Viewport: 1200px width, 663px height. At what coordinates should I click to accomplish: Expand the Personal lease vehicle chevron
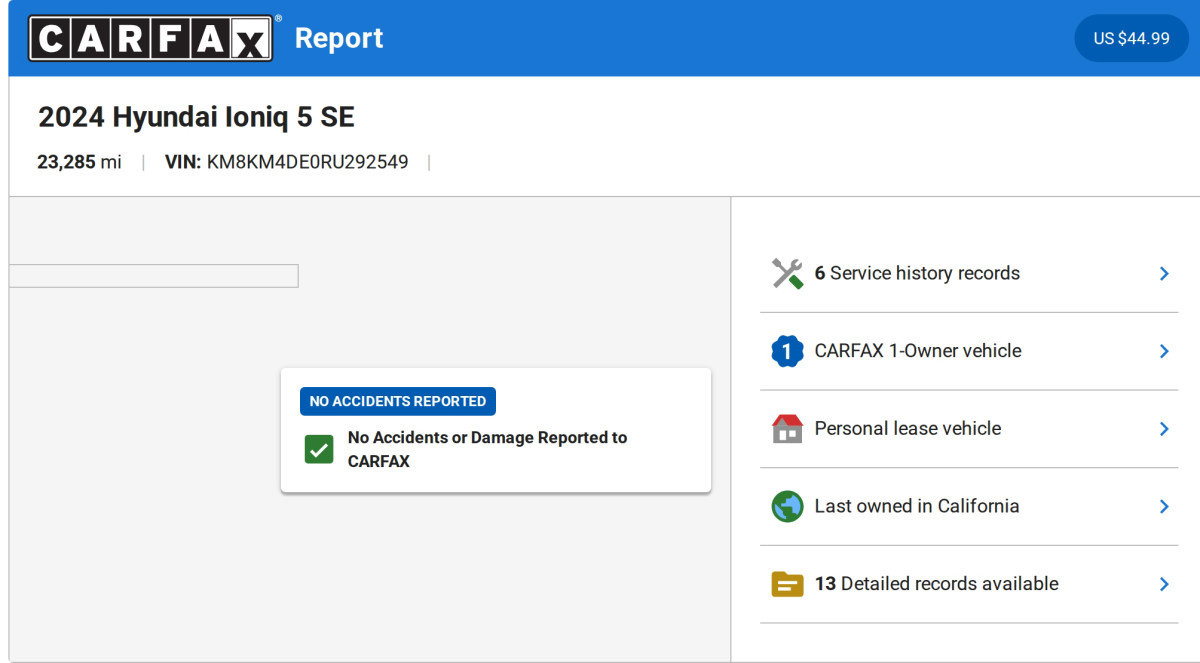1163,428
